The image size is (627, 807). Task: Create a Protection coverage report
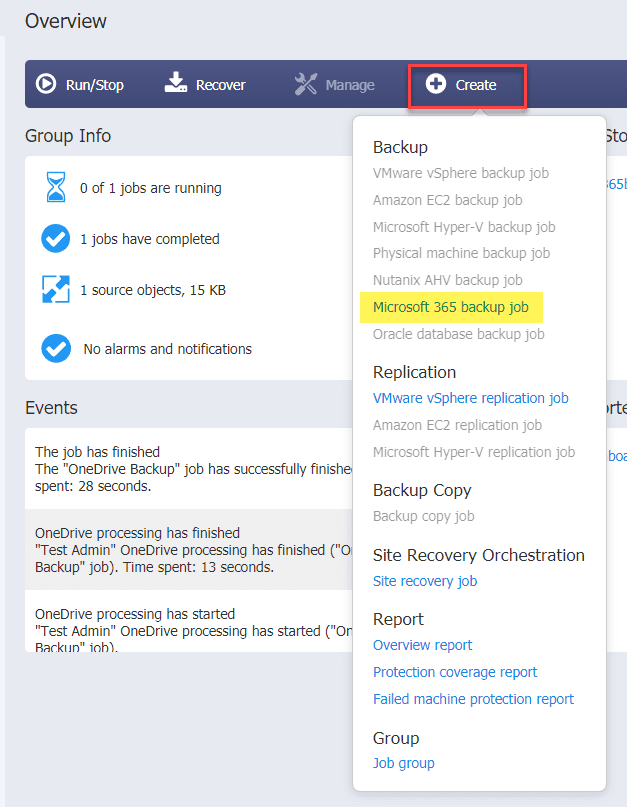coord(455,672)
